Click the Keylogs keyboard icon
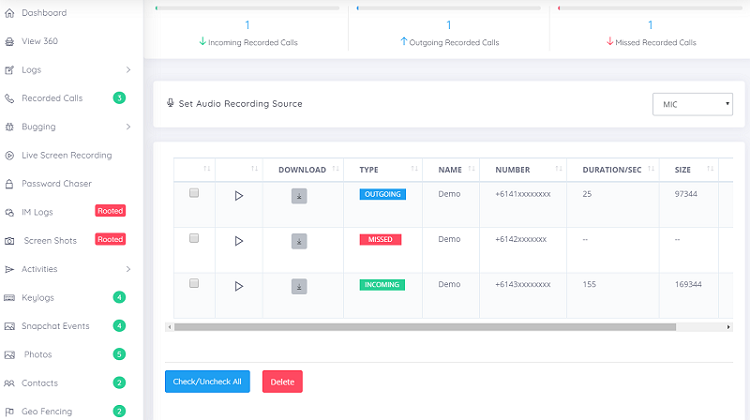The width and height of the screenshot is (750, 420). point(9,298)
